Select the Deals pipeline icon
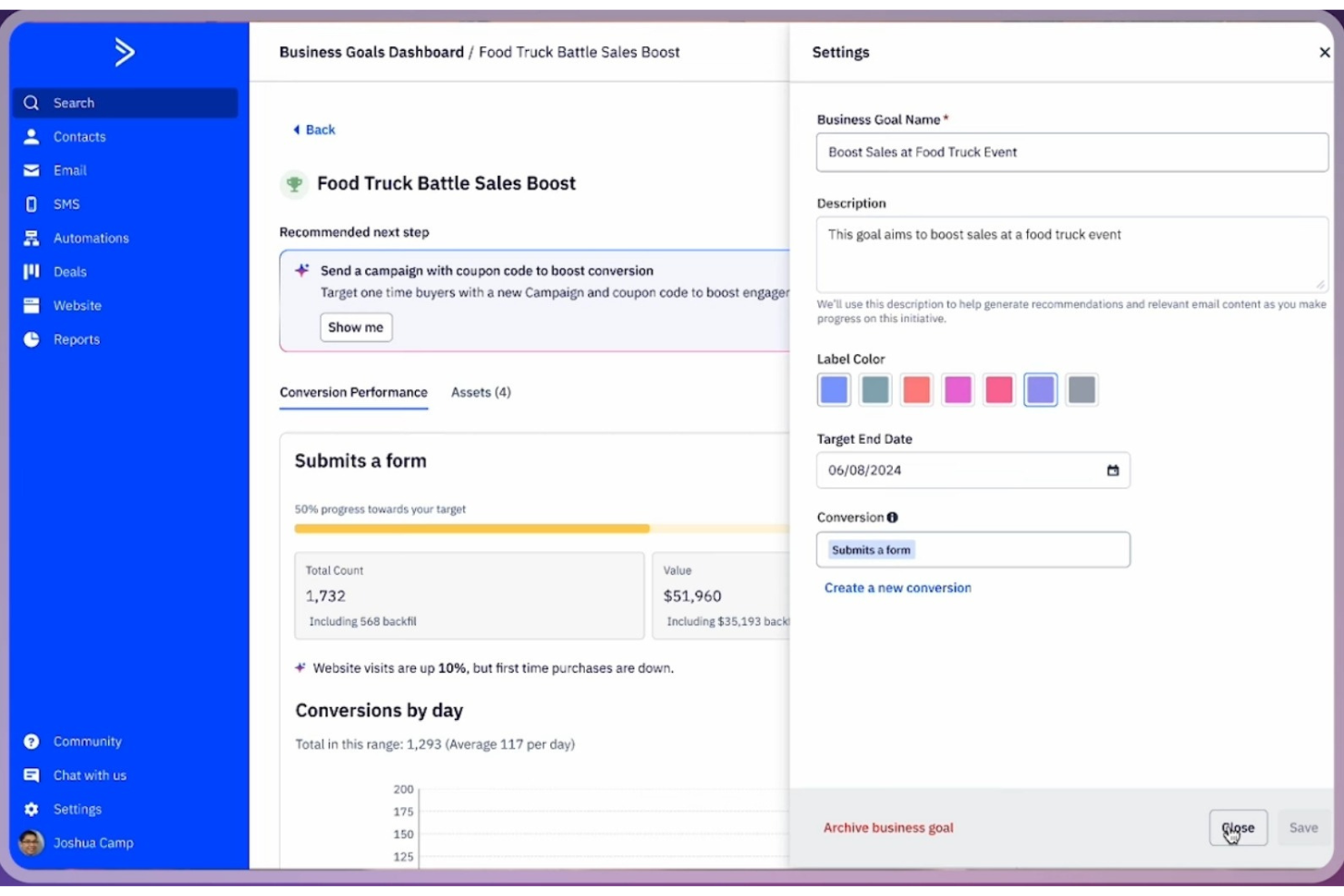This screenshot has width=1344, height=896. tap(32, 271)
